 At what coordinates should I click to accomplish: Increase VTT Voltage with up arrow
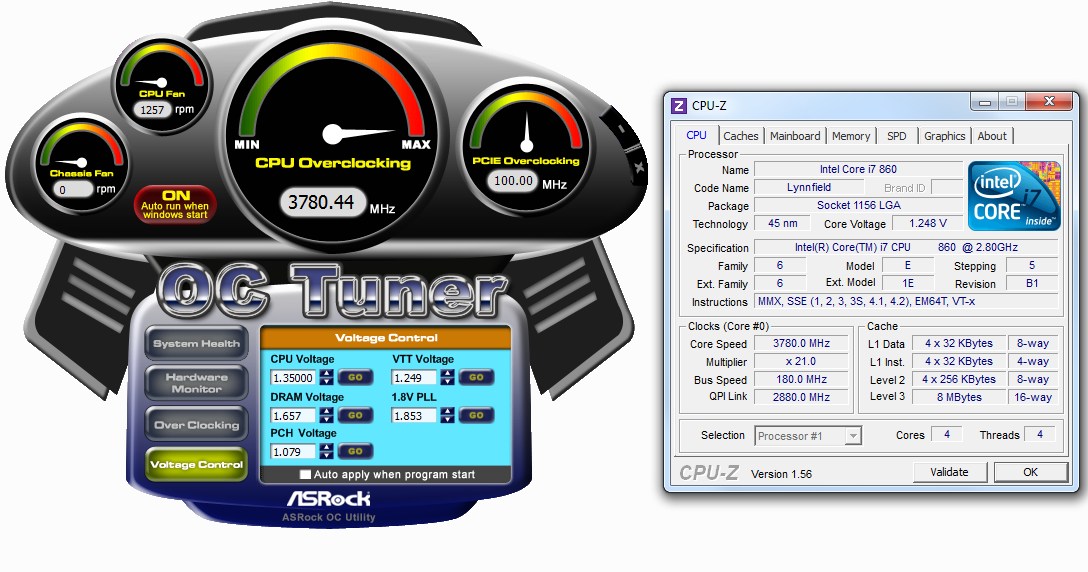(x=448, y=373)
